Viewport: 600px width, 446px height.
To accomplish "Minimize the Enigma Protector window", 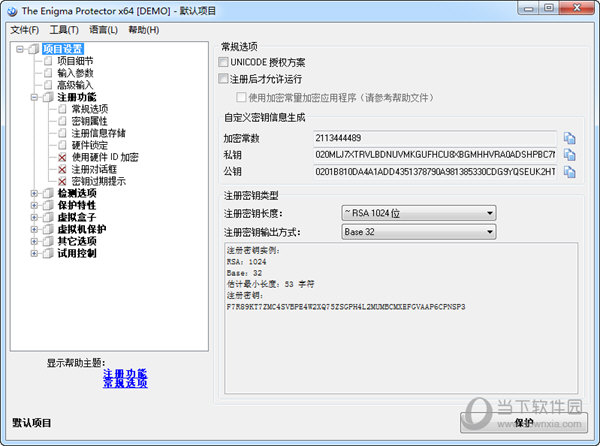I will pyautogui.click(x=528, y=8).
